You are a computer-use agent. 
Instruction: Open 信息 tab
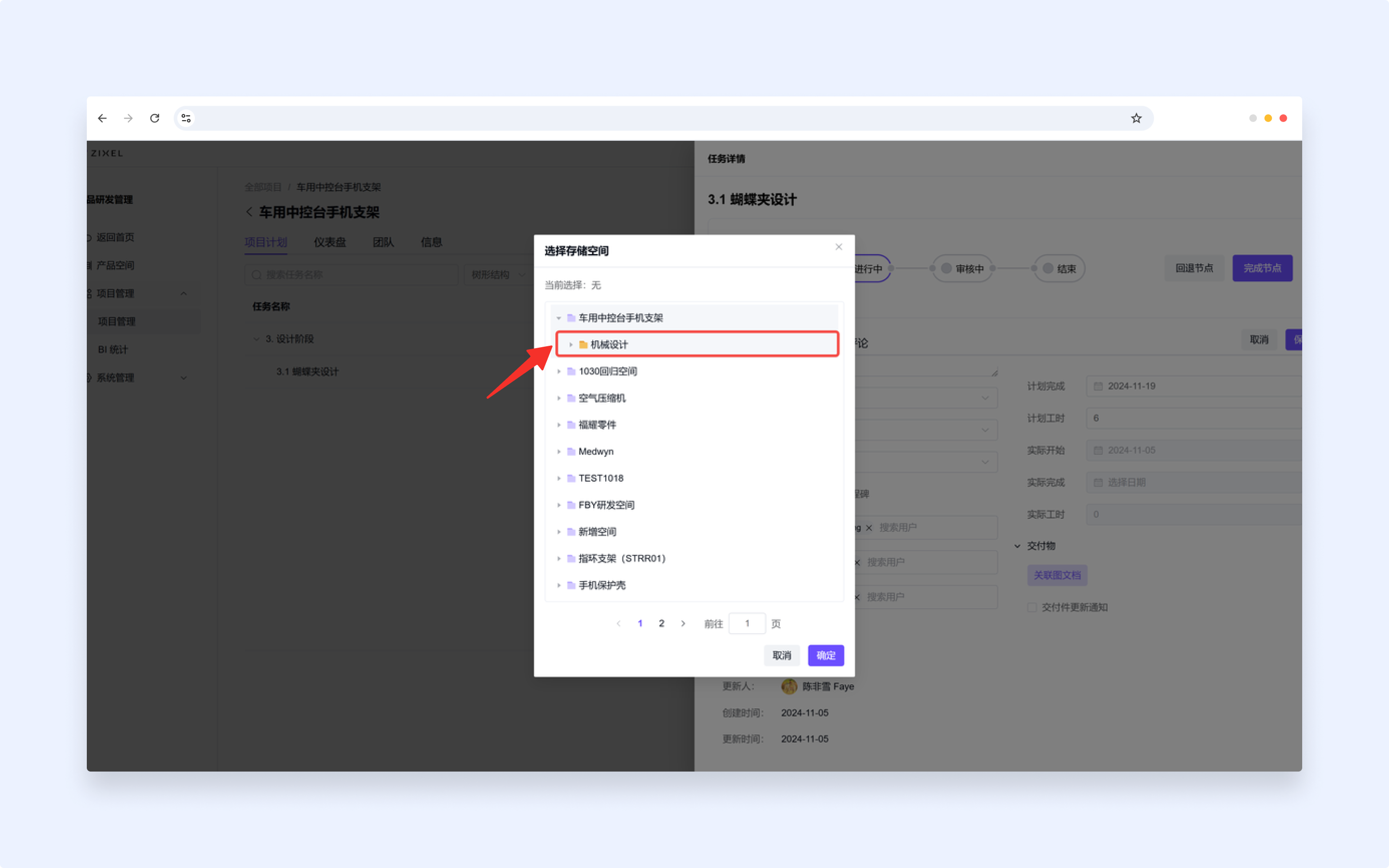coord(432,242)
